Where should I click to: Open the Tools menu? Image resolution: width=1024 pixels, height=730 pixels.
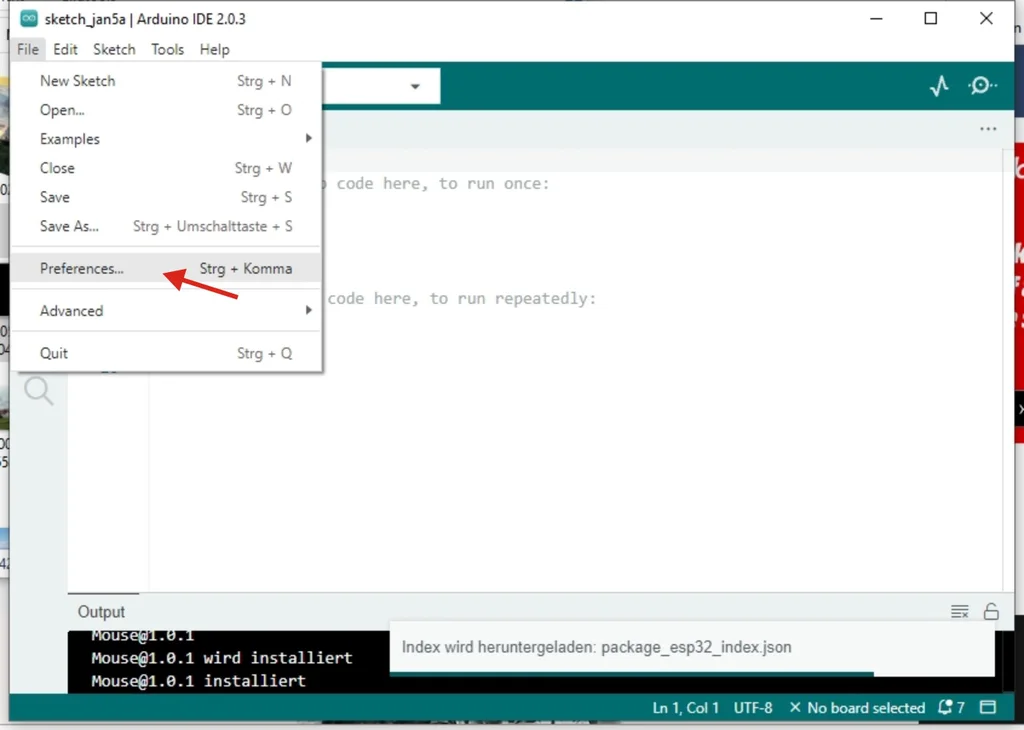167,49
